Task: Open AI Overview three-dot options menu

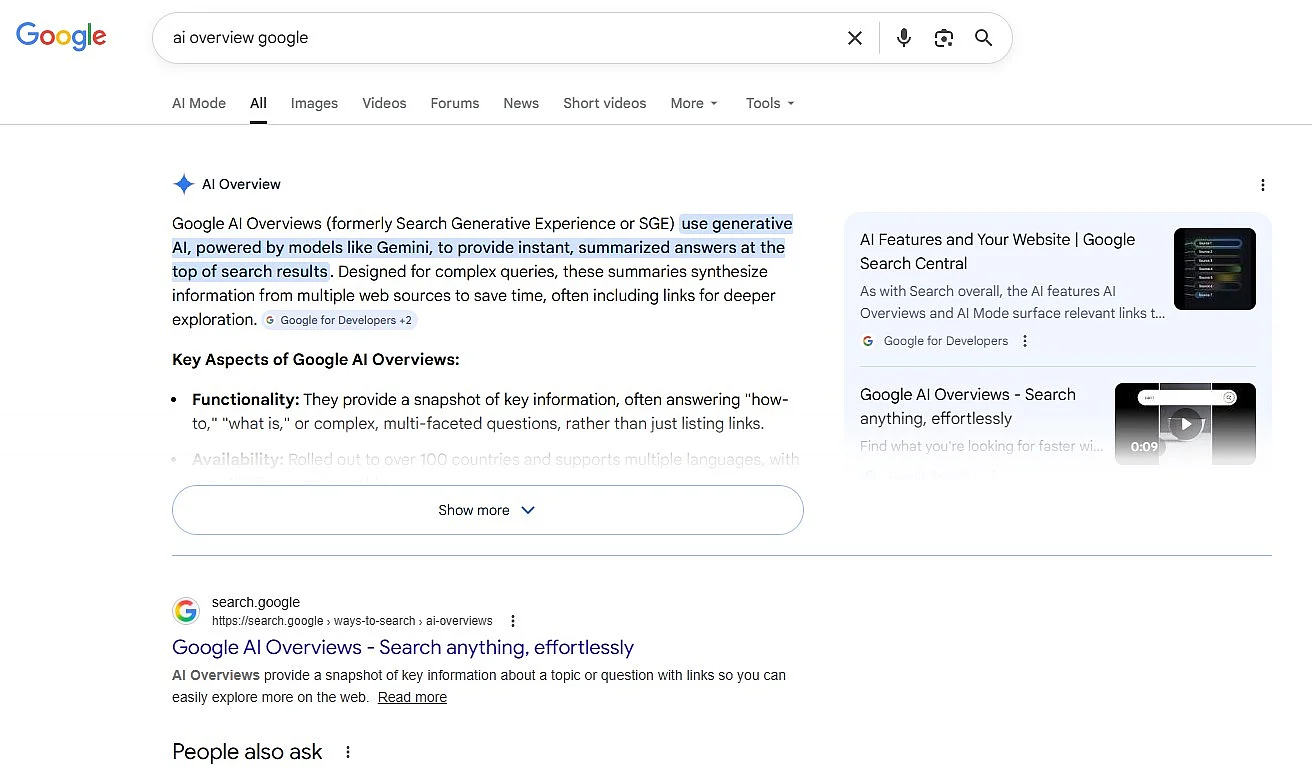Action: tap(1263, 185)
